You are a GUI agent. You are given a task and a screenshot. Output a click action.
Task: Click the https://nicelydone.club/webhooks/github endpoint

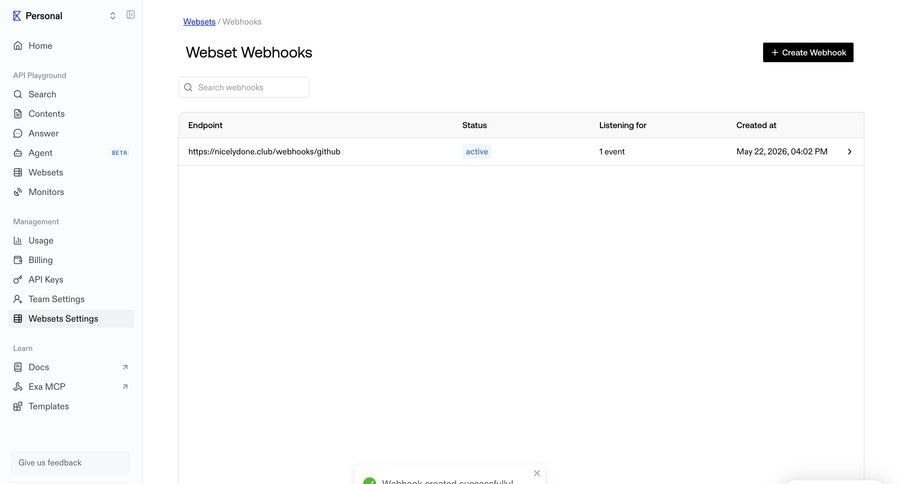[264, 152]
